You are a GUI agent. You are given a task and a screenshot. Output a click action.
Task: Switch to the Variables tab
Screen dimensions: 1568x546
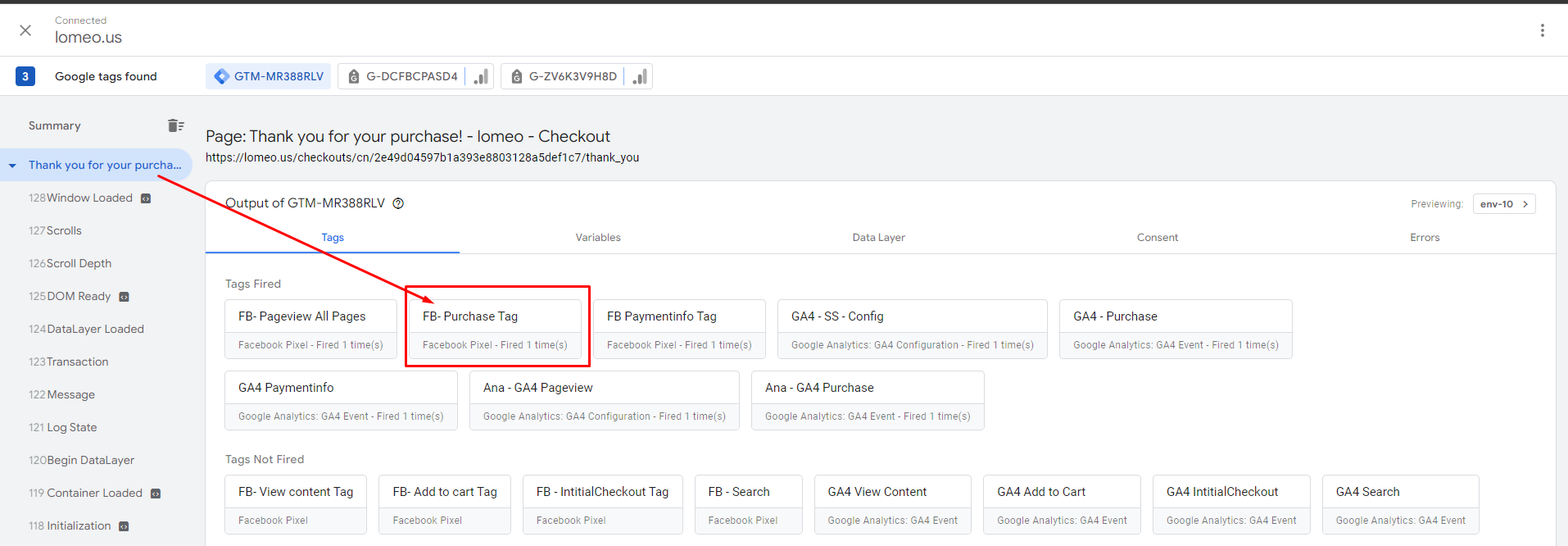pyautogui.click(x=597, y=238)
